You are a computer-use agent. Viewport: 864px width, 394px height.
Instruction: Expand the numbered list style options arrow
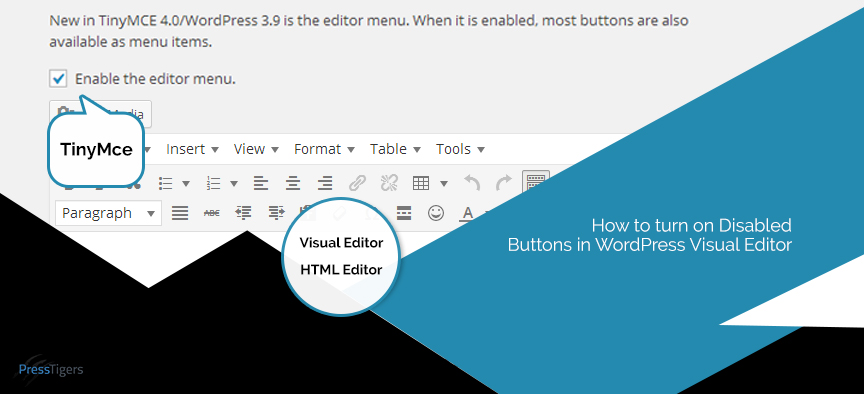point(234,183)
